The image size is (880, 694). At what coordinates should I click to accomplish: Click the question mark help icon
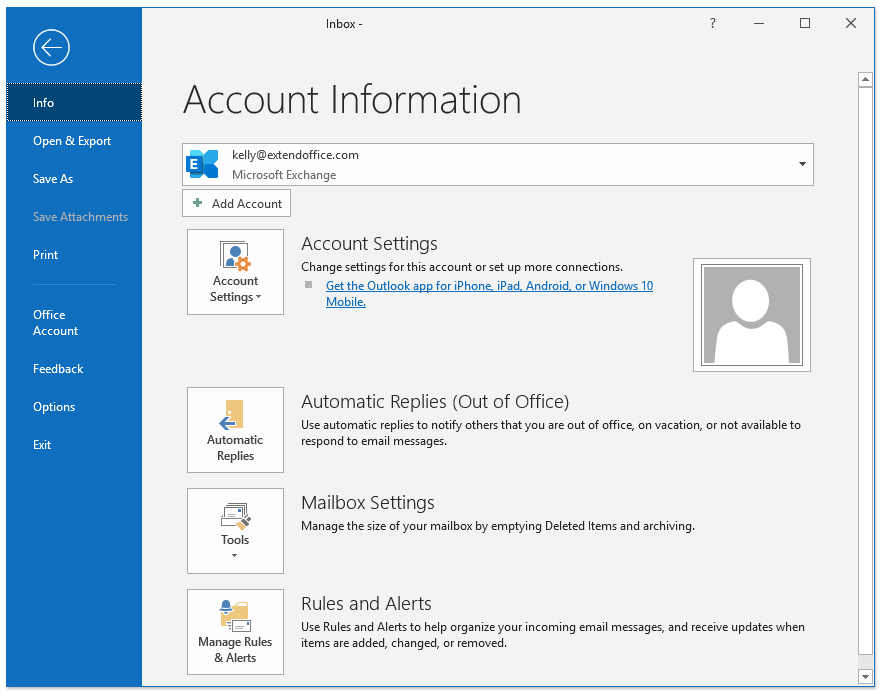713,24
